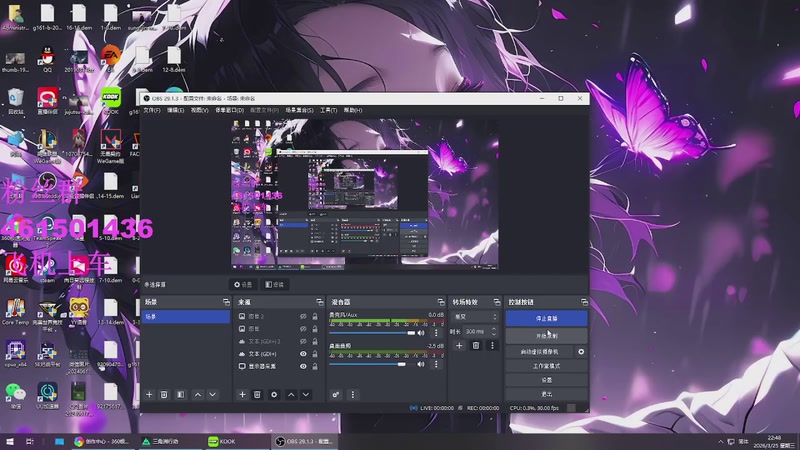This screenshot has width=800, height=450.
Task: Open the 文件(F) menu
Action: tap(152, 110)
